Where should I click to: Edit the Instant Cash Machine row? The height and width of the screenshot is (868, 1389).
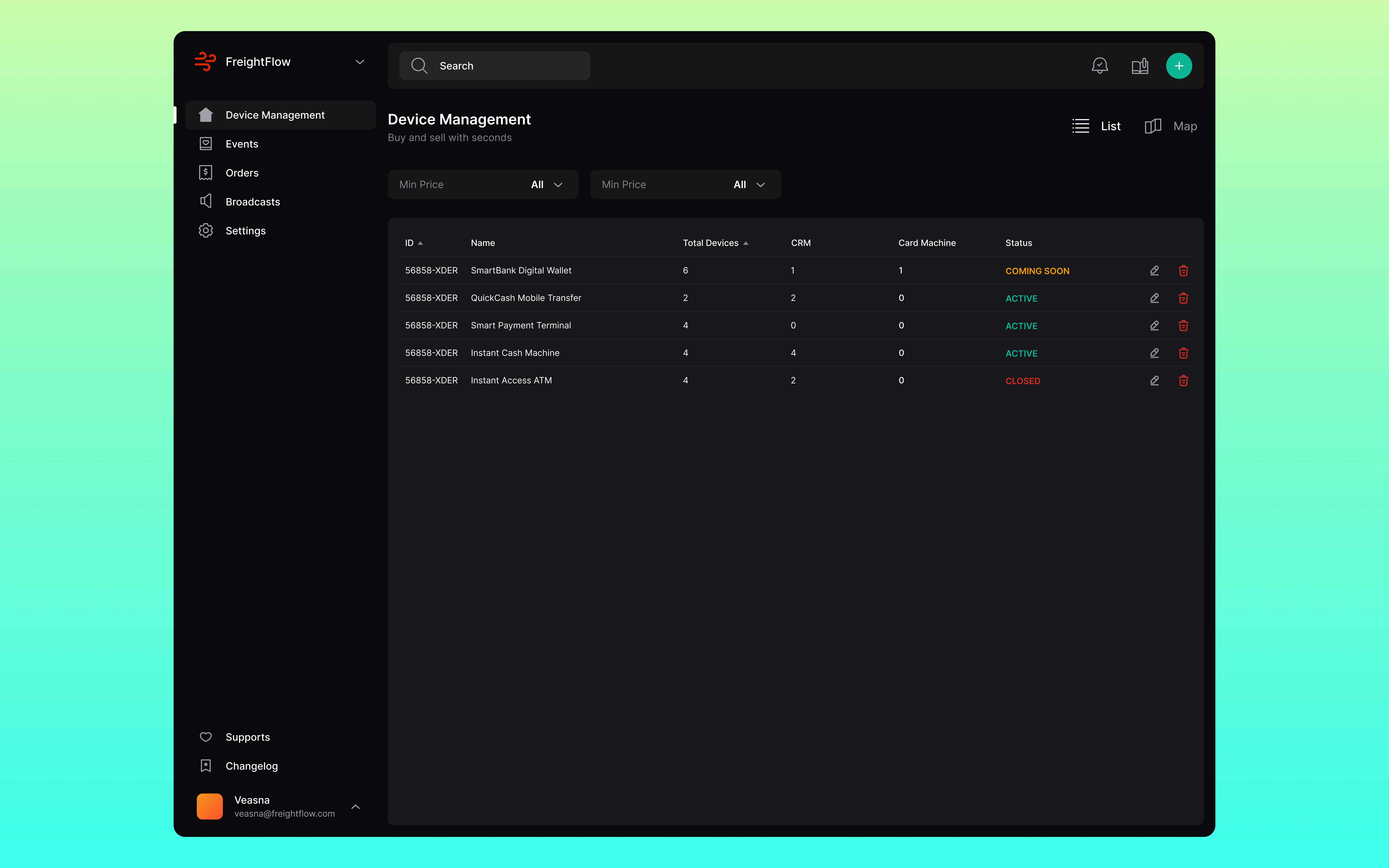coord(1154,353)
